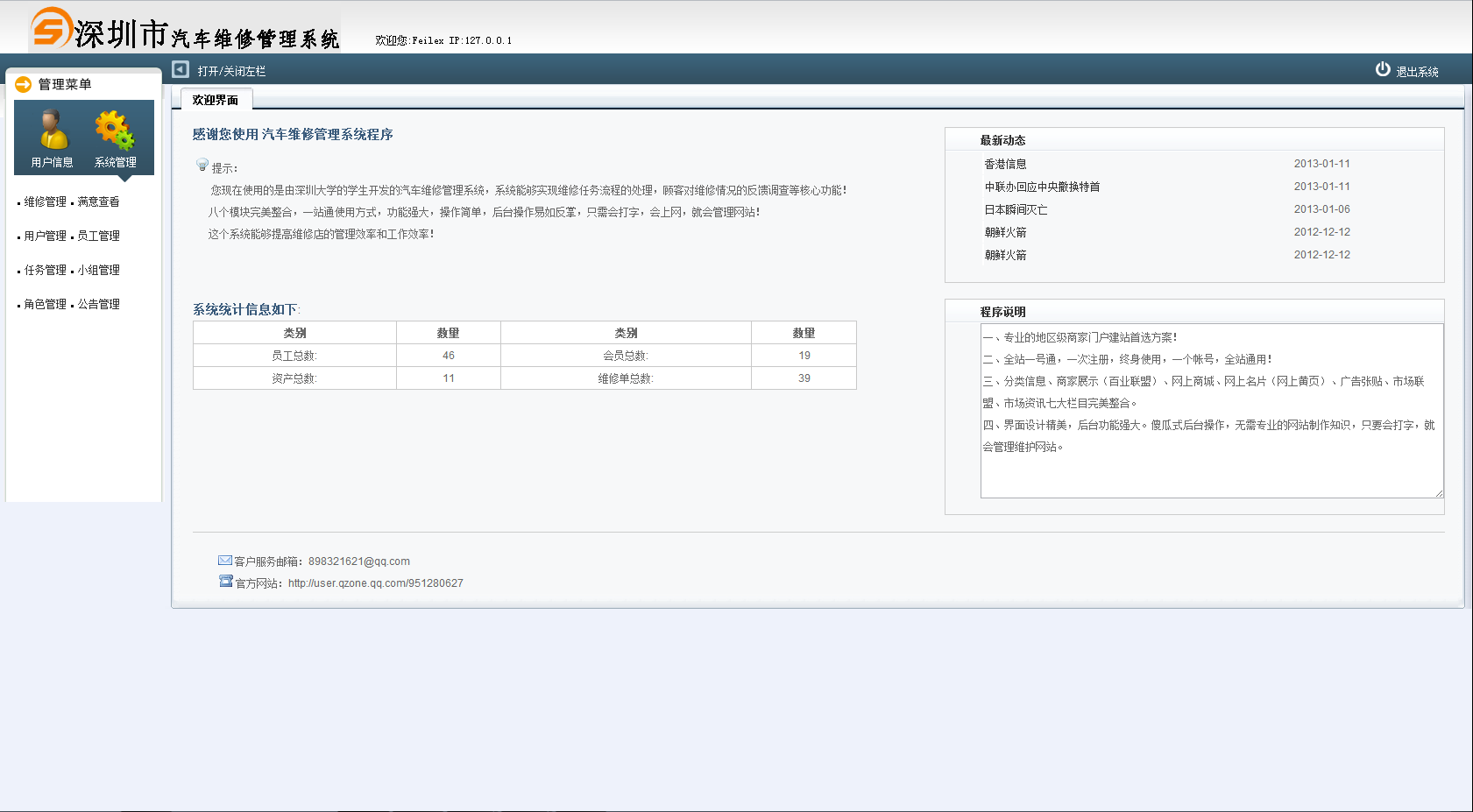Image resolution: width=1473 pixels, height=812 pixels.
Task: Open 中联办回应中央撤换特首 news item
Action: (1042, 187)
